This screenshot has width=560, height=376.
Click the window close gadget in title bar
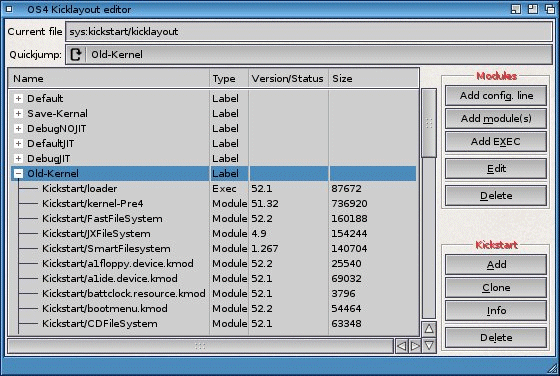(x=9, y=9)
